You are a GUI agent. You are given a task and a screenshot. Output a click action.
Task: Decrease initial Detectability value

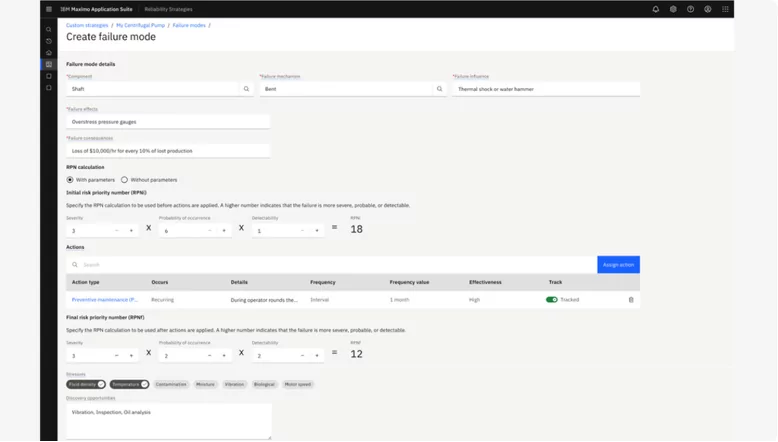tap(302, 231)
